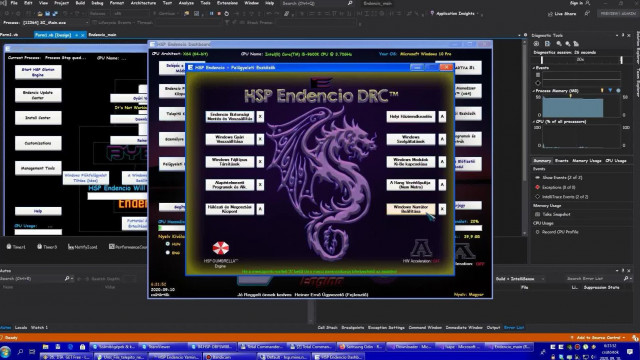Click the HW Acceleration 'A' logo icon
Screen dimensions: 640x360
421,248
